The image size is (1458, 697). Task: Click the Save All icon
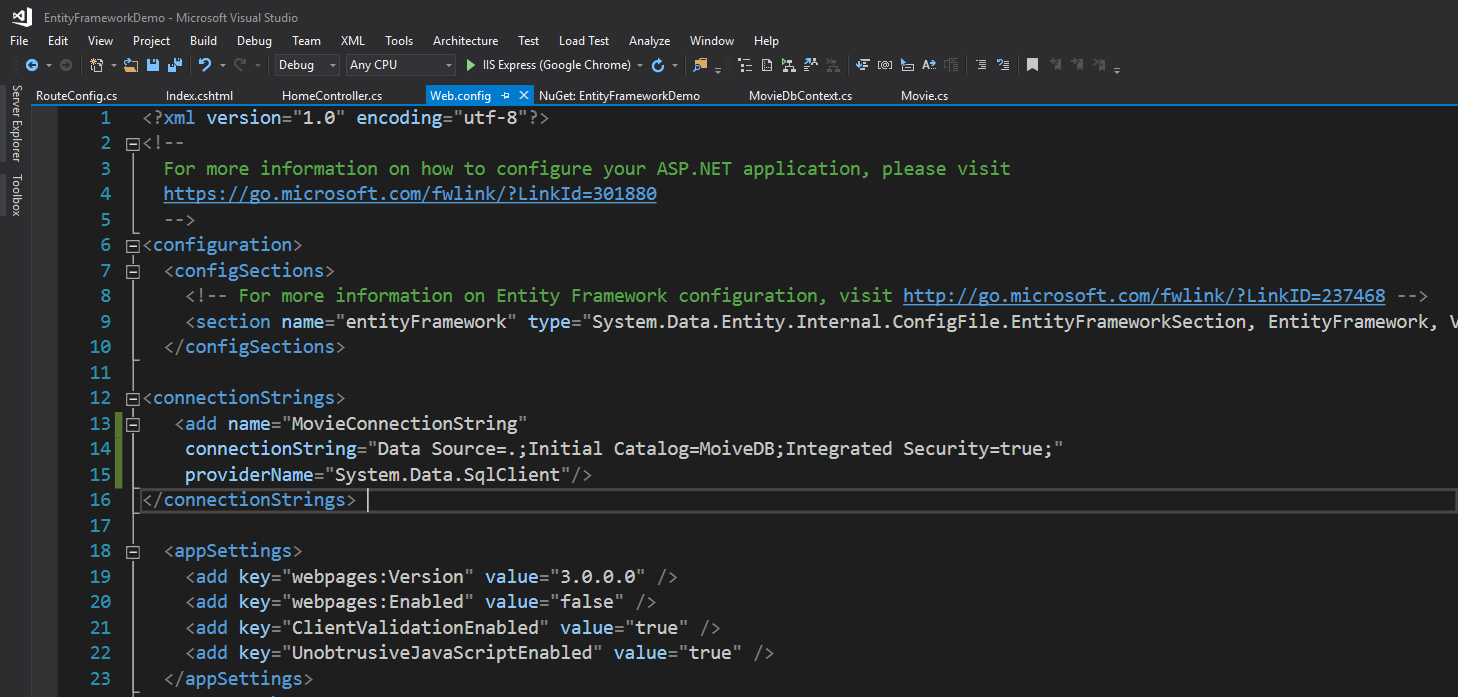175,64
